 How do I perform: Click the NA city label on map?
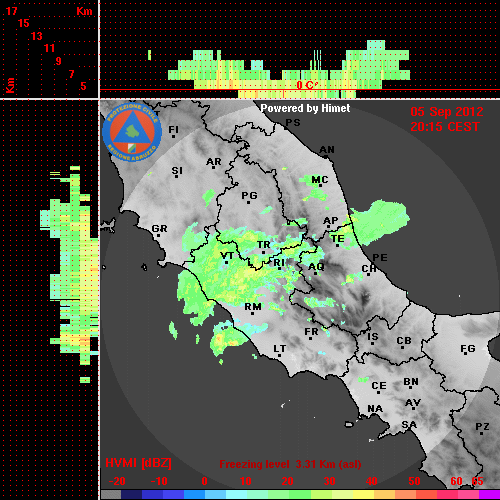point(375,408)
